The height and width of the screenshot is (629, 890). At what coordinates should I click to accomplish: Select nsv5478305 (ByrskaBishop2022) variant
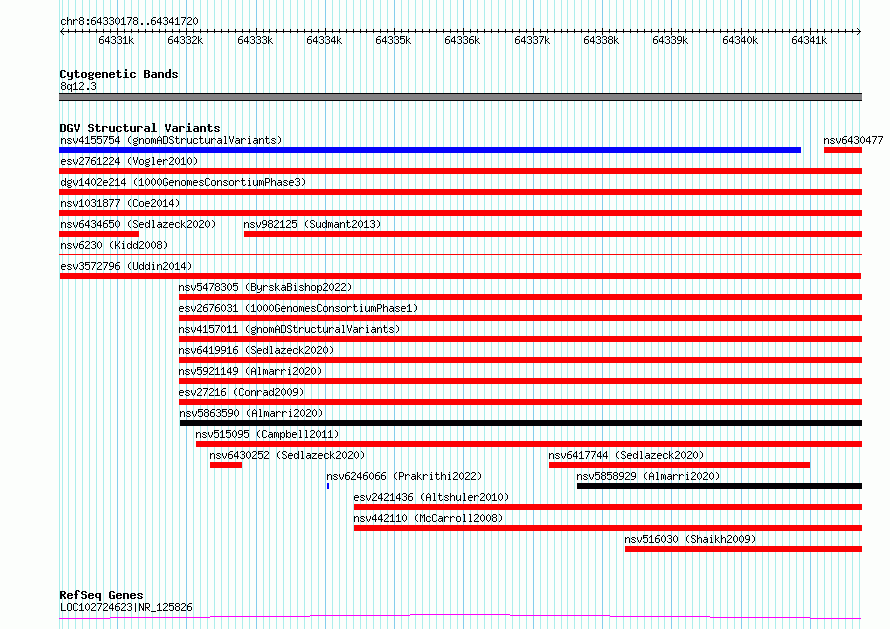(265, 287)
